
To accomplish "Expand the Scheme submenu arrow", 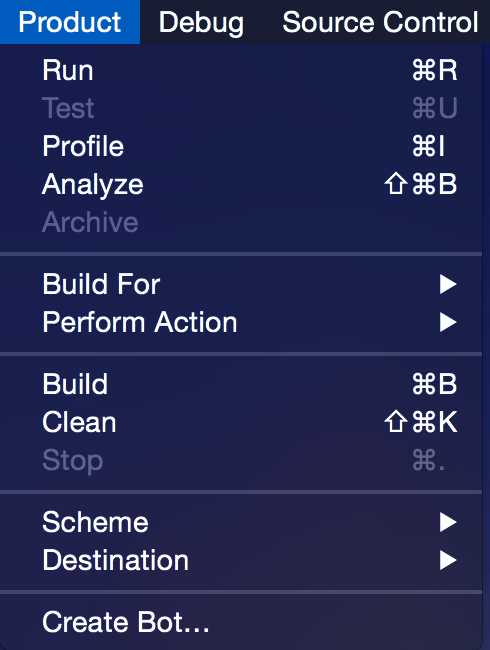I will point(448,522).
